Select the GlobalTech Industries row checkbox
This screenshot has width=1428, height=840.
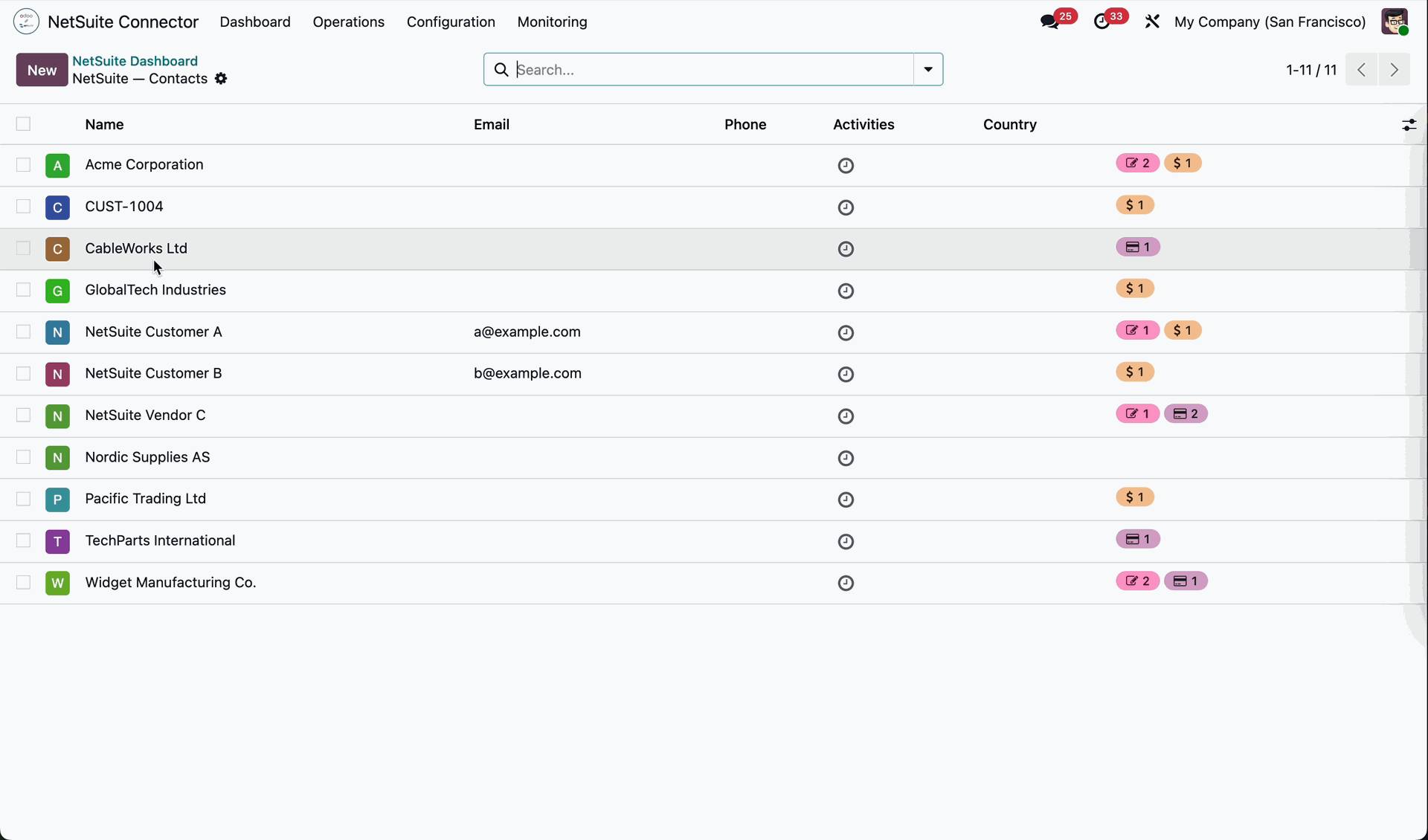tap(23, 290)
